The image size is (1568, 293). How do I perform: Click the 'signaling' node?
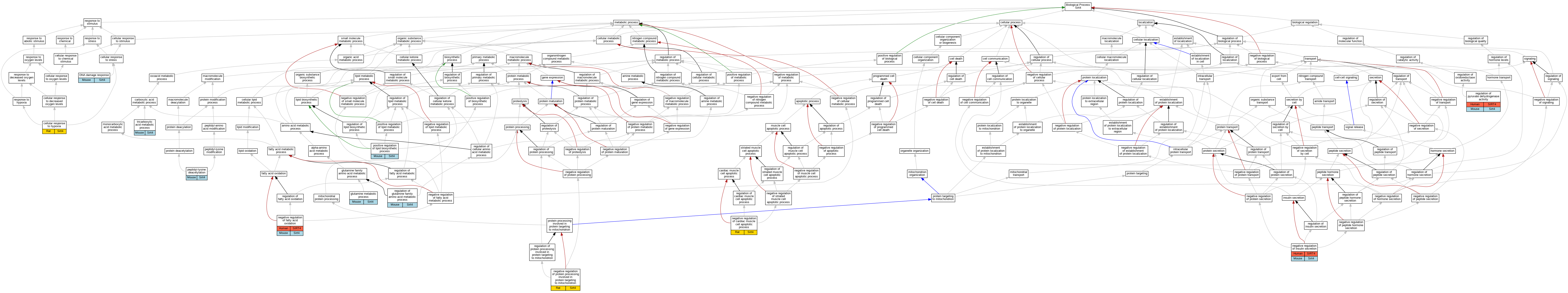(1530, 59)
